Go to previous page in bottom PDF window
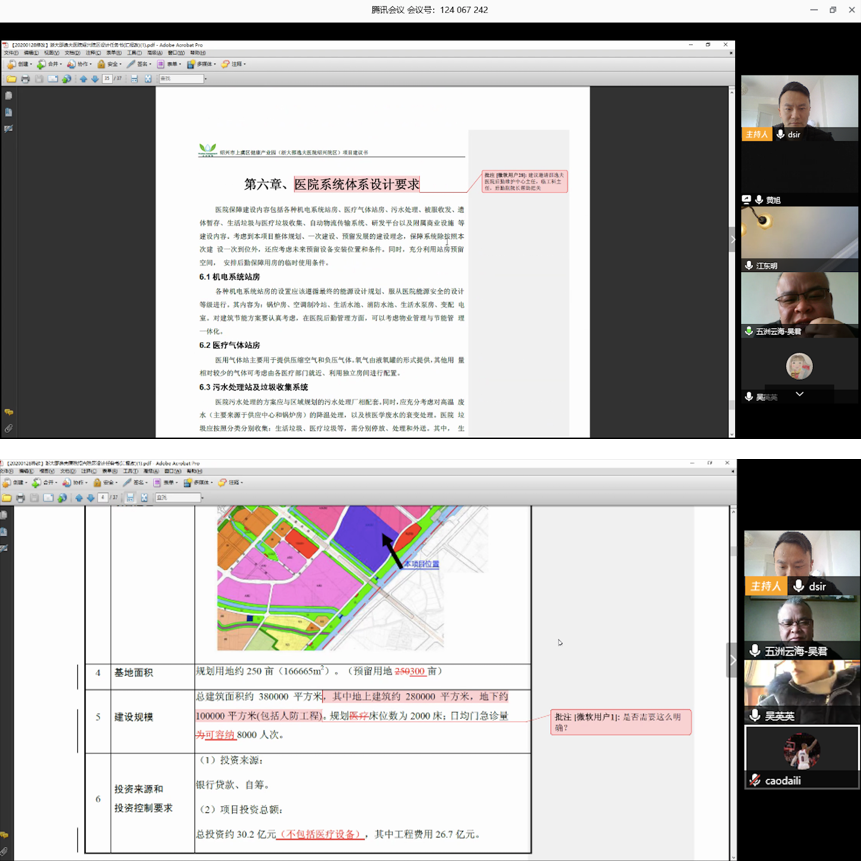Viewport: 861px width, 861px height. pyautogui.click(x=79, y=498)
